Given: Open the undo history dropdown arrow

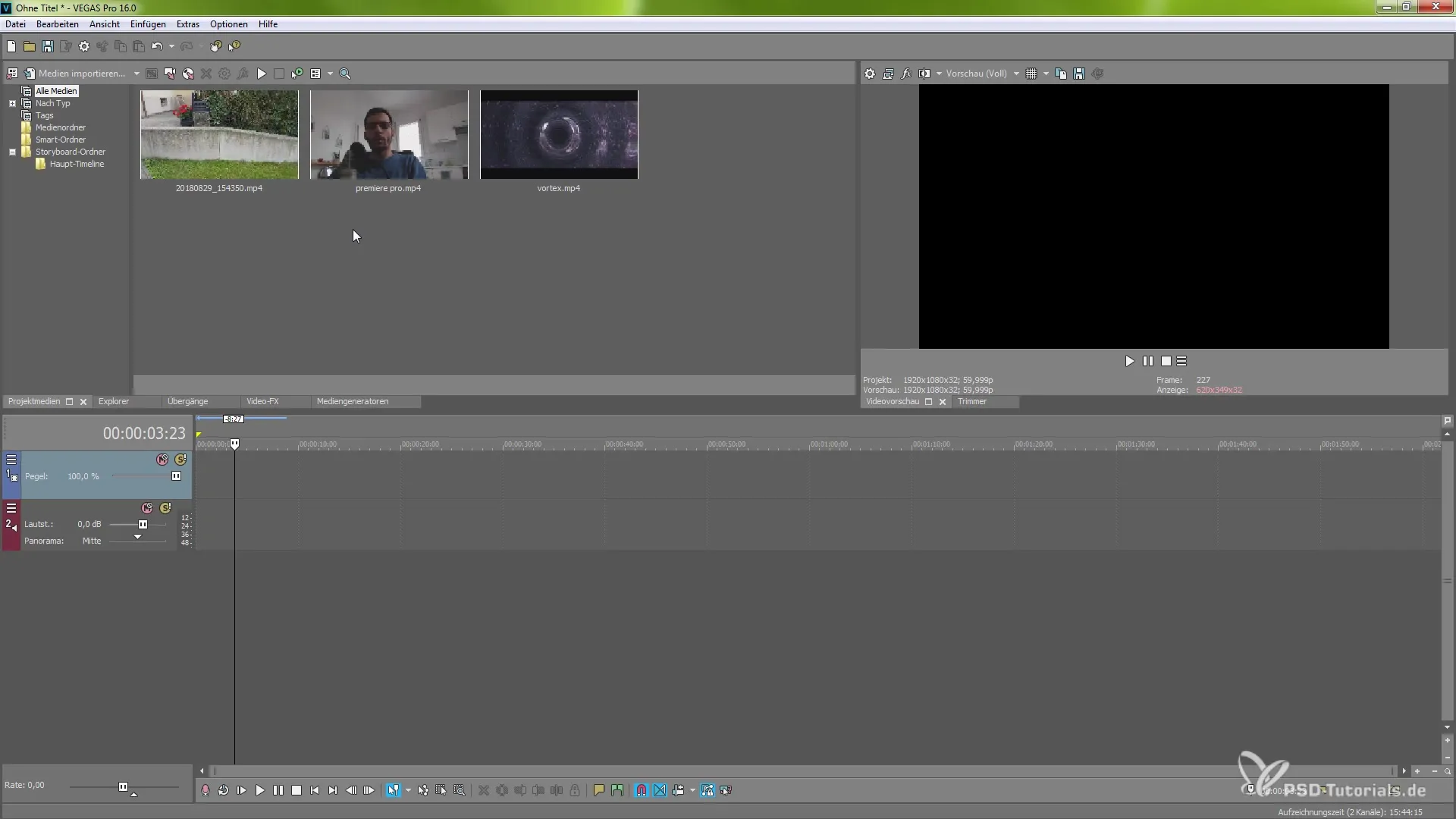Looking at the screenshot, I should coord(171,46).
